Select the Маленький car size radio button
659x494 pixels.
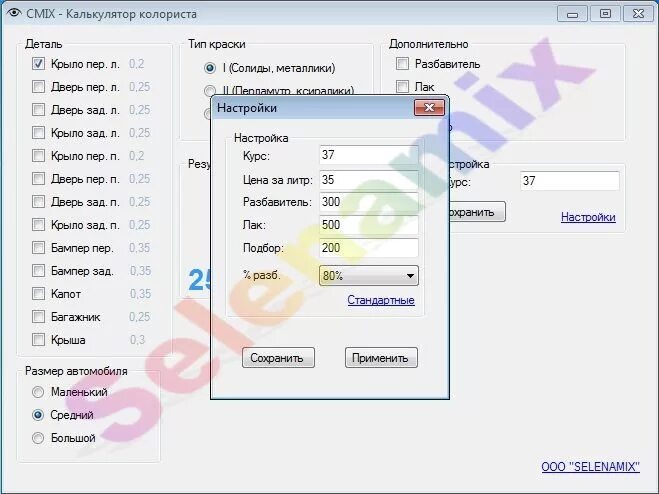38,392
